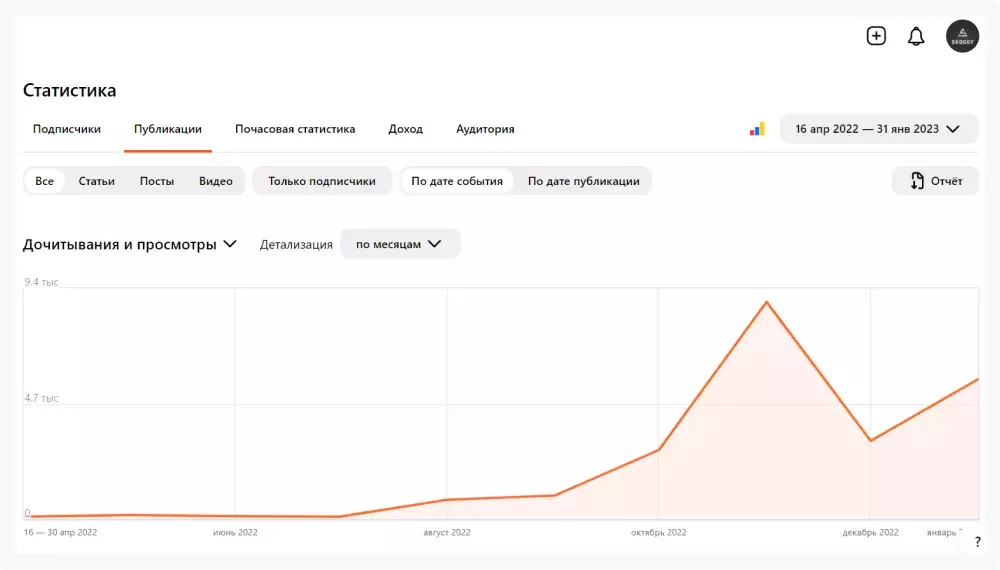This screenshot has width=1000, height=570.
Task: Open notifications bell icon
Action: (x=916, y=37)
